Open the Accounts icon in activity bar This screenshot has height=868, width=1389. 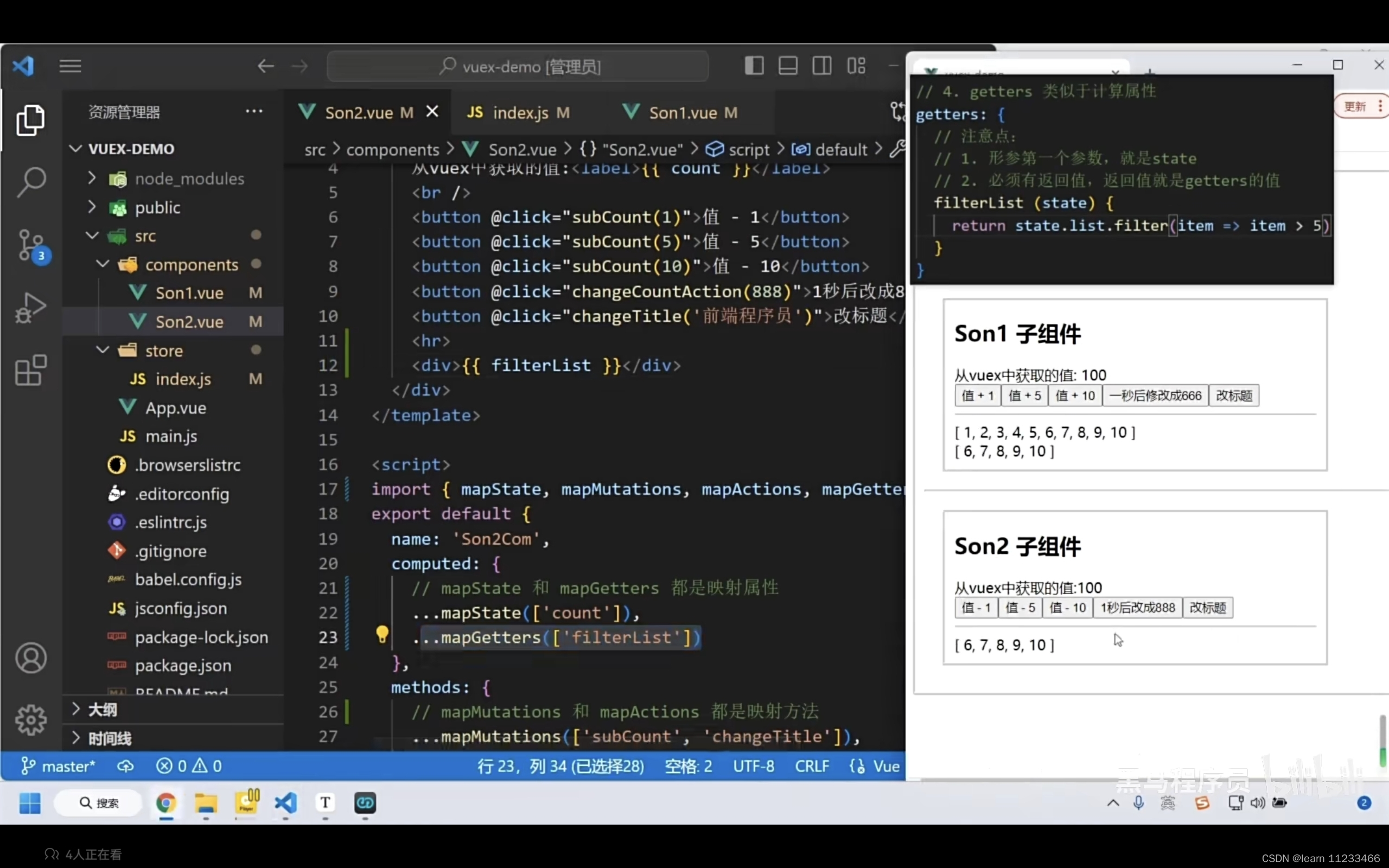point(30,658)
